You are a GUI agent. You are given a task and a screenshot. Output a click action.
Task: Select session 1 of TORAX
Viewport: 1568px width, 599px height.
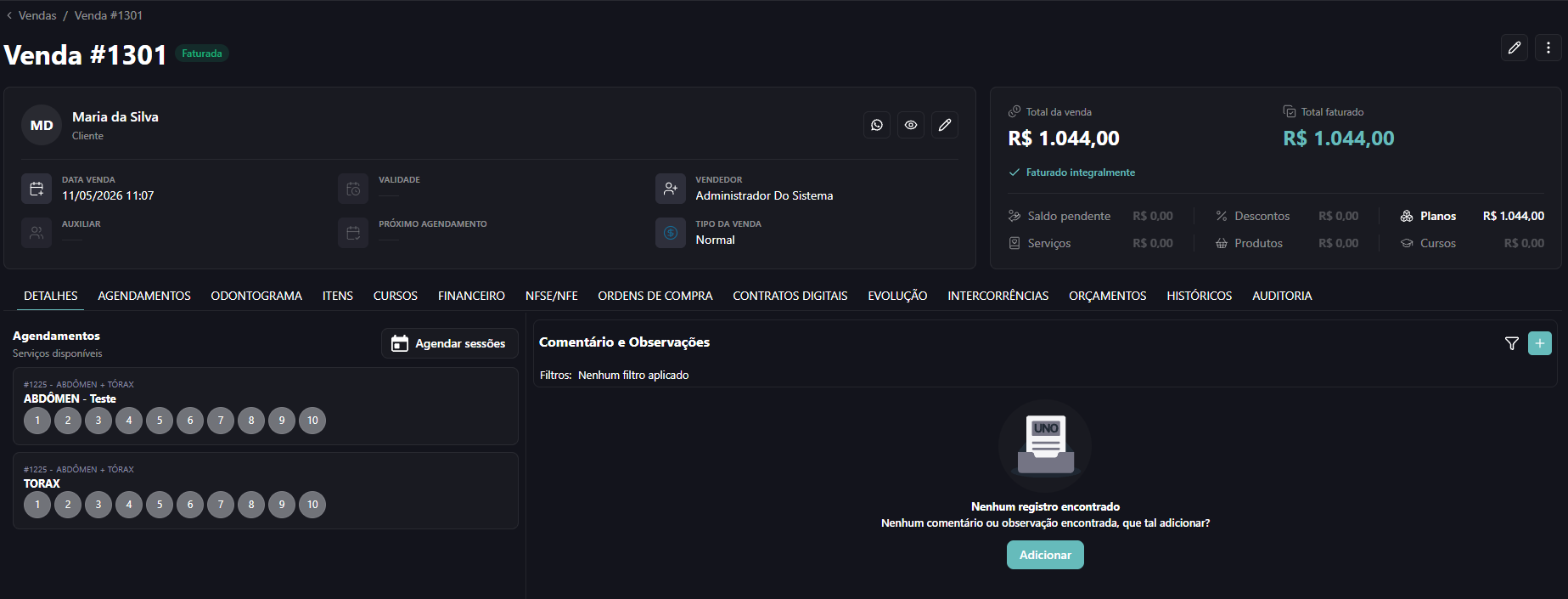tap(37, 505)
